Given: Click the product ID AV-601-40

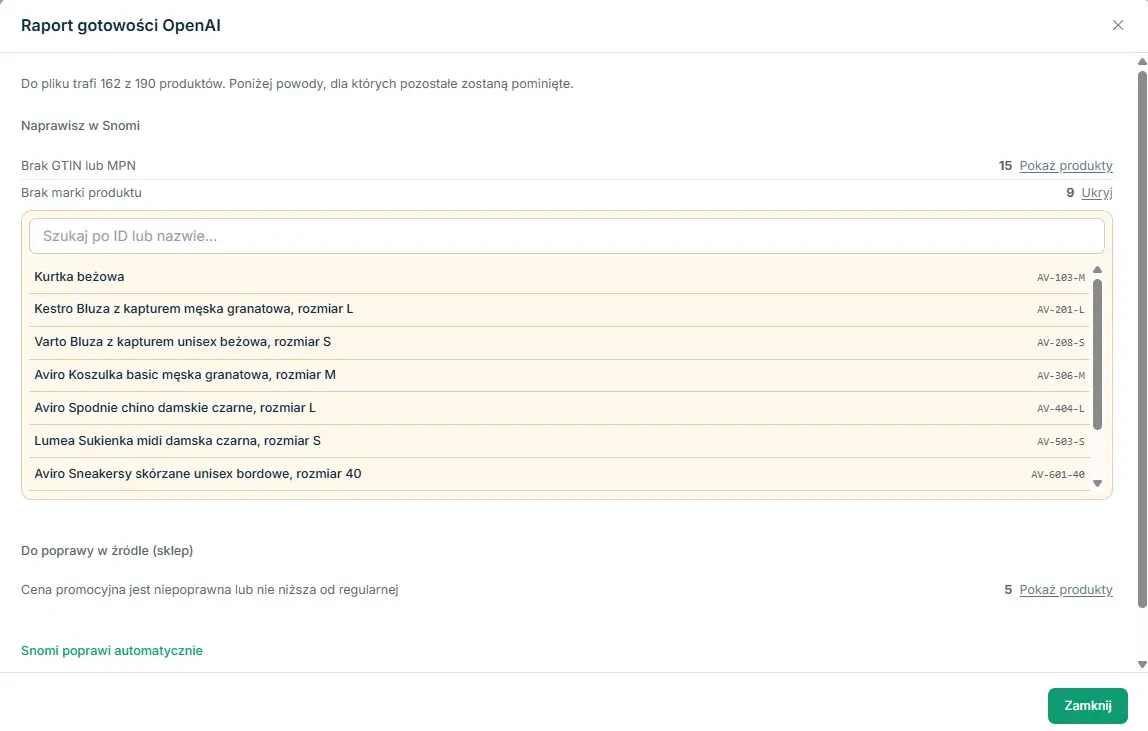Looking at the screenshot, I should tap(1058, 475).
